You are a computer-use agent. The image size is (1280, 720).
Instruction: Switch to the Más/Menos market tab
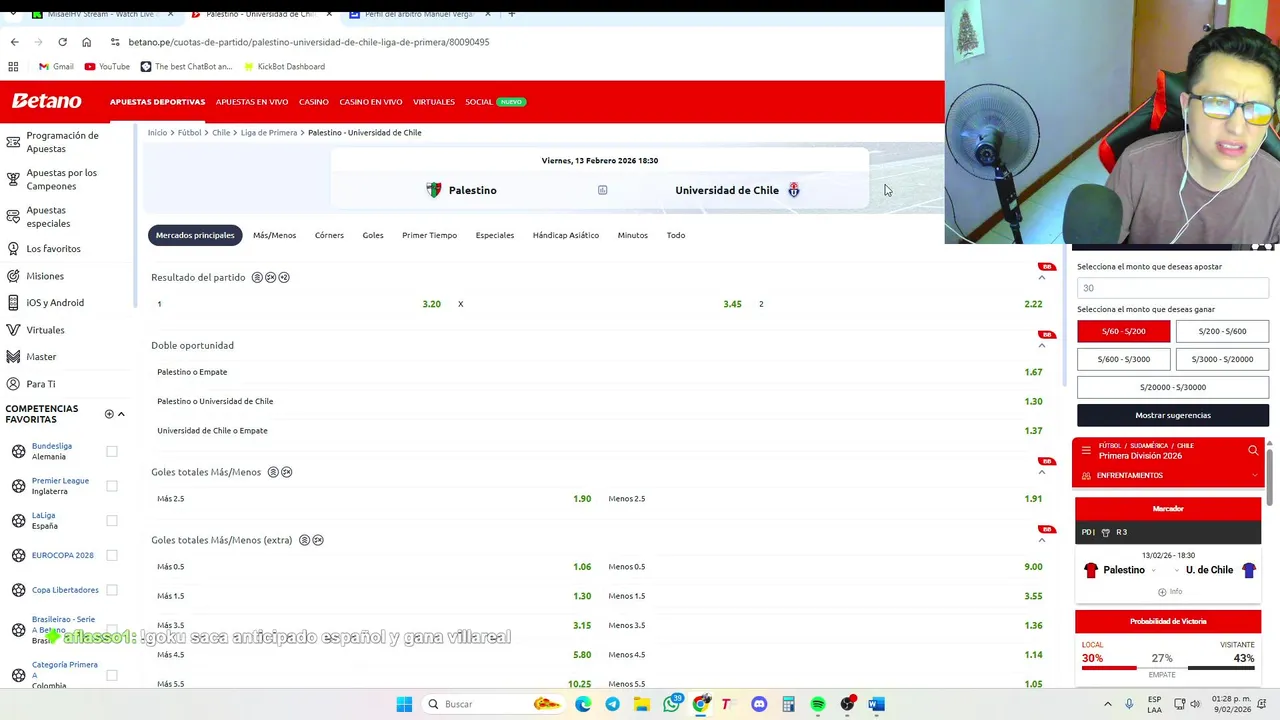[x=274, y=235]
